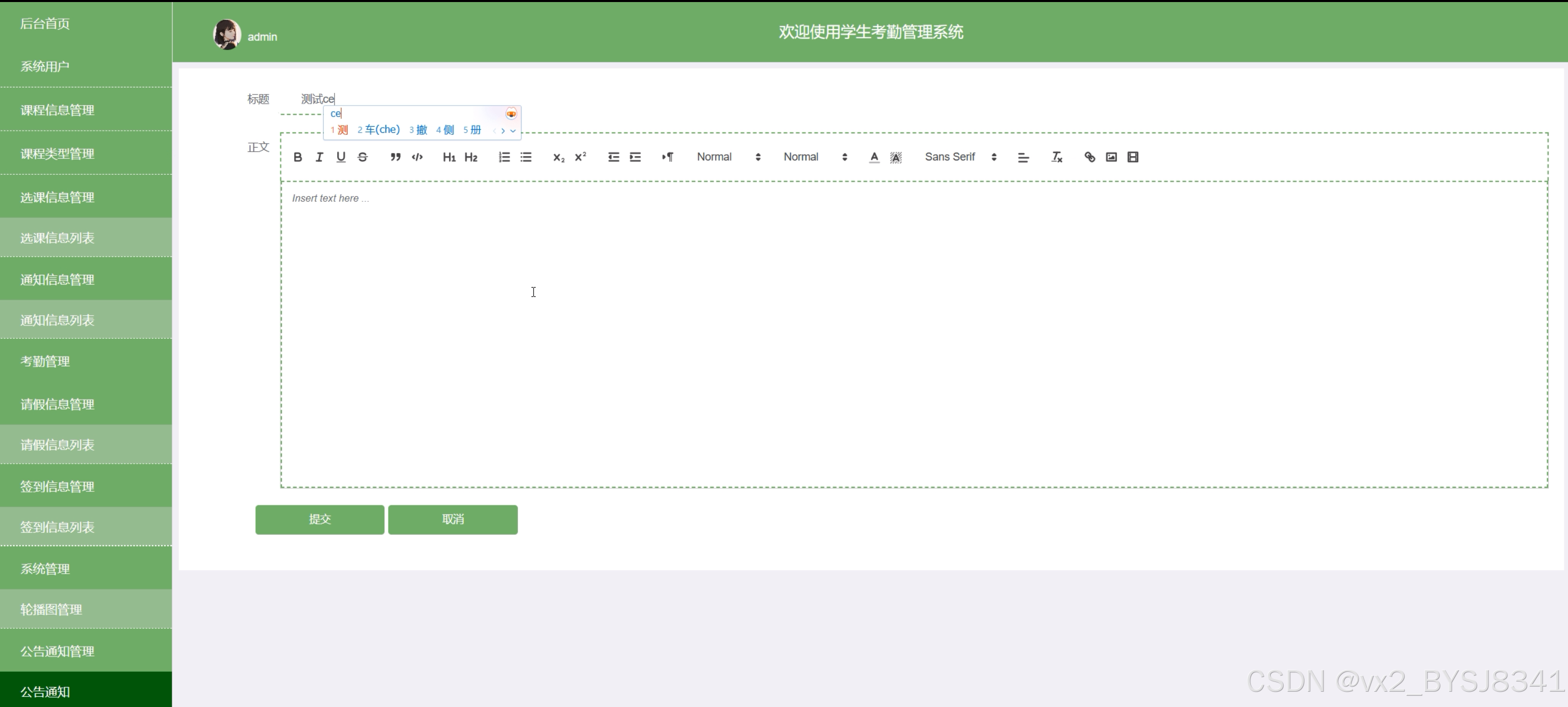
Task: Toggle superscript formatting
Action: coord(580,157)
